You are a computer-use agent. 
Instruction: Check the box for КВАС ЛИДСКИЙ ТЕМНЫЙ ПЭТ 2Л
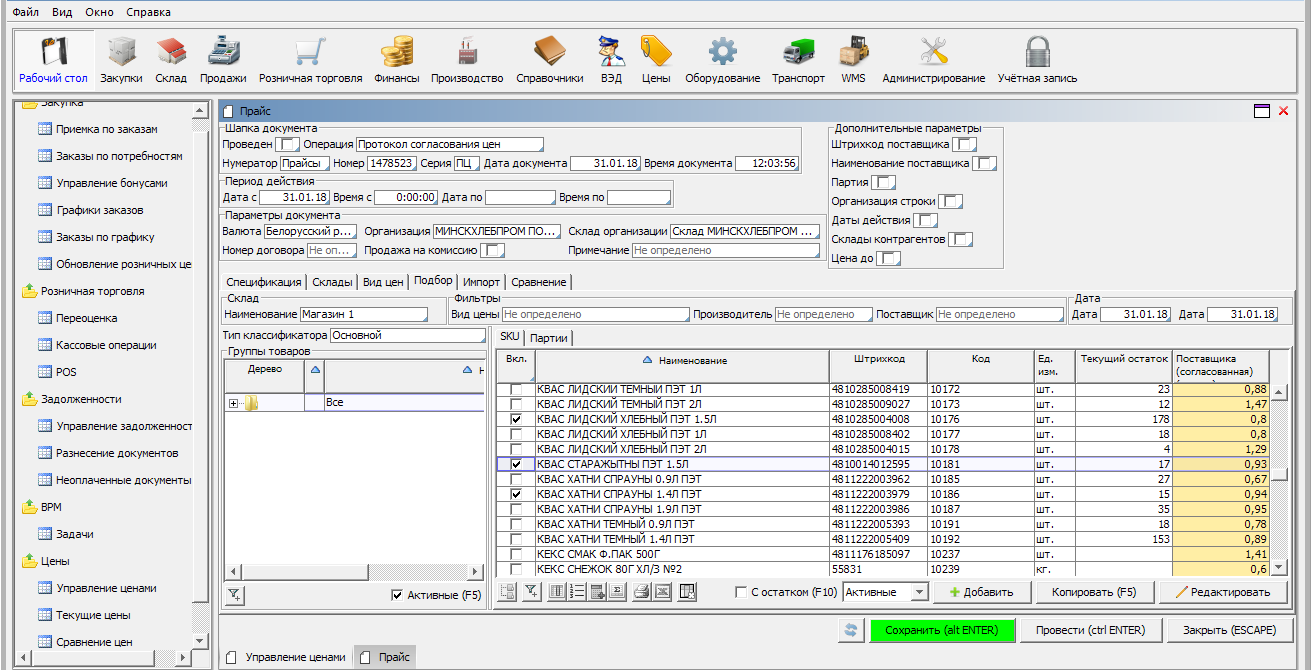[x=516, y=404]
